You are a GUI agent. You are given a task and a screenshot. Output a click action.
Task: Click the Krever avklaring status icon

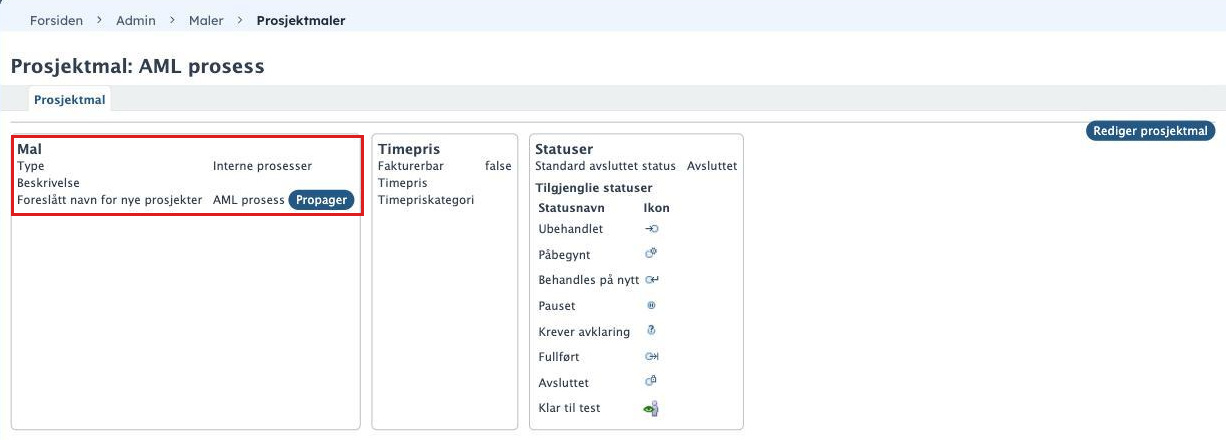click(651, 330)
